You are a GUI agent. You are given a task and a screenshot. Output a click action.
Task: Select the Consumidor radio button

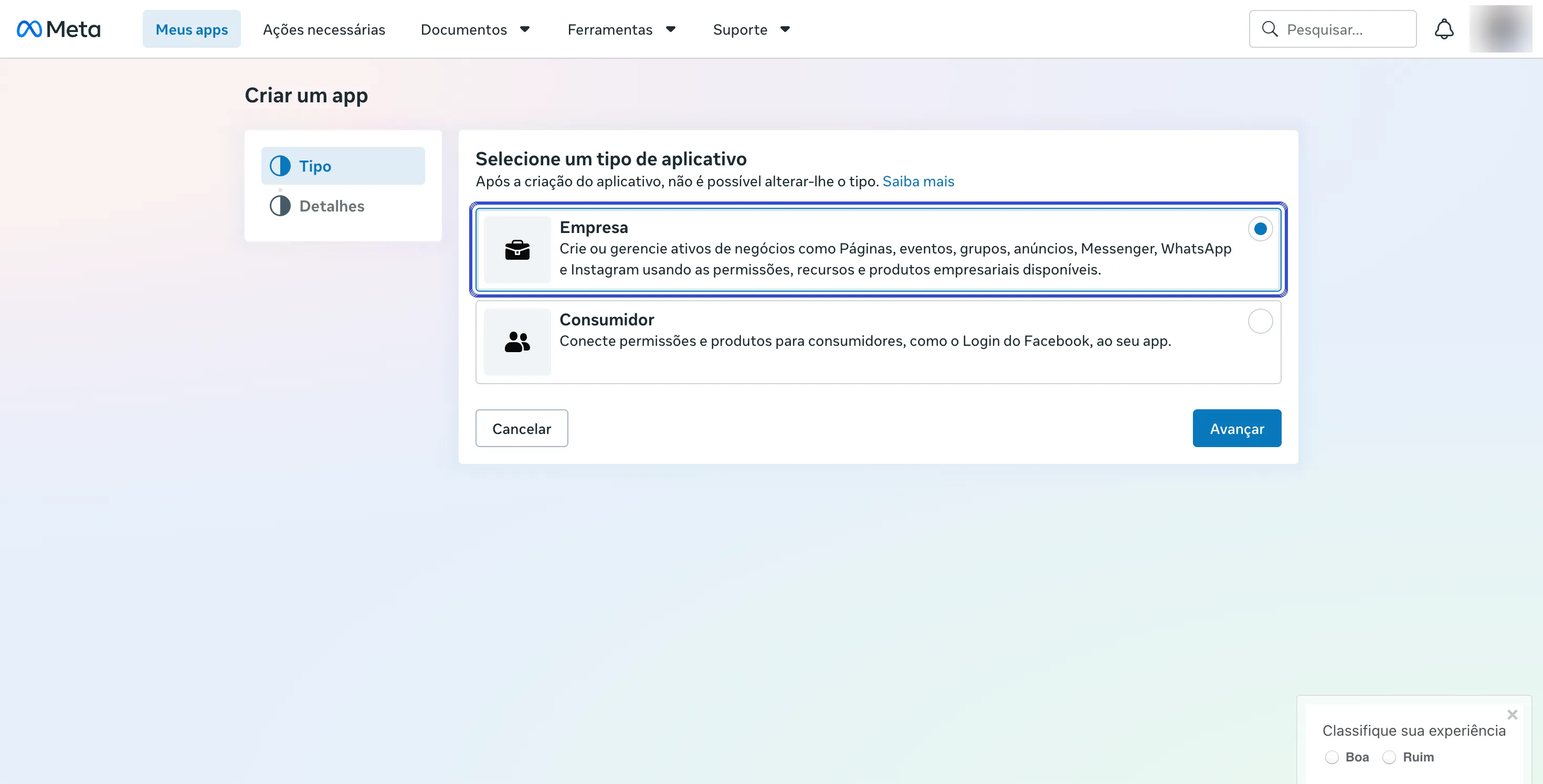point(1260,321)
